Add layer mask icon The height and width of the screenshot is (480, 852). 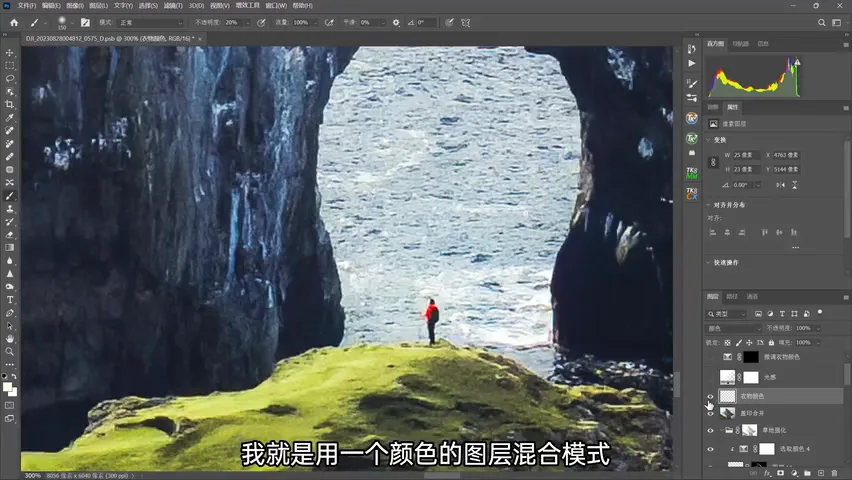[x=780, y=473]
